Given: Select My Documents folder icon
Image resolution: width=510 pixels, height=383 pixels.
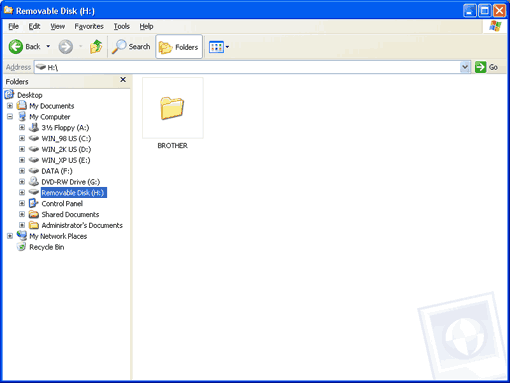Looking at the screenshot, I should coord(22,106).
